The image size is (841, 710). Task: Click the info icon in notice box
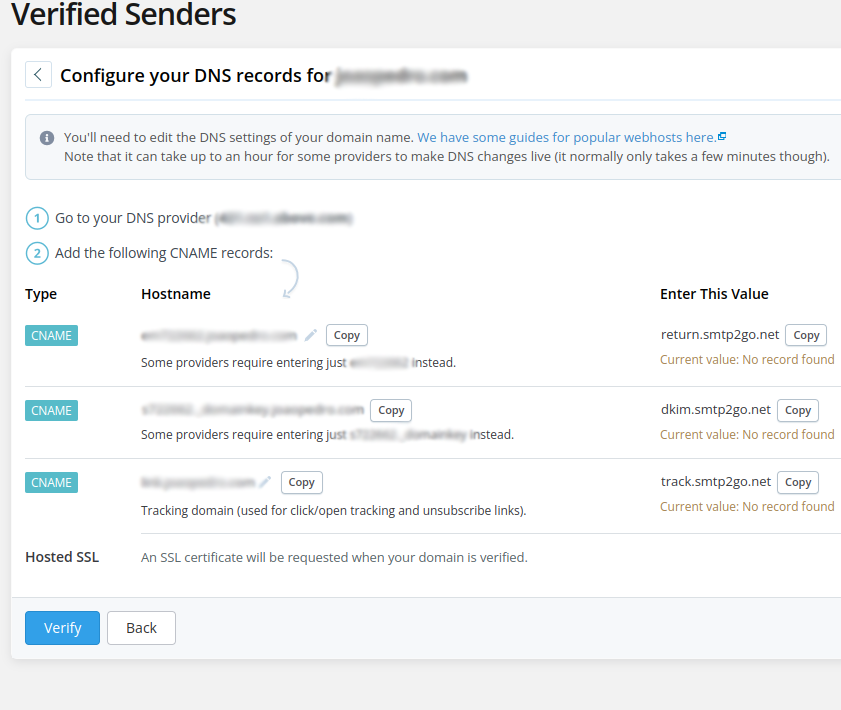[x=47, y=138]
